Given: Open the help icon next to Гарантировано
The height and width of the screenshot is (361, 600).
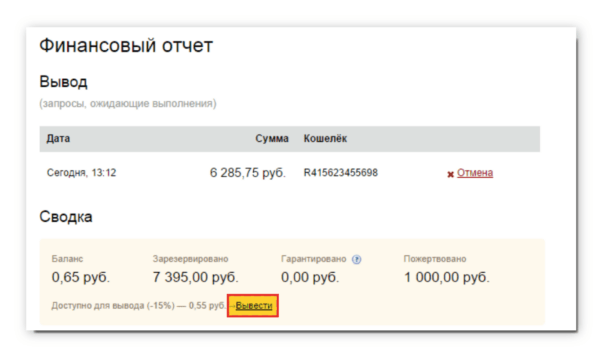Looking at the screenshot, I should [356, 260].
